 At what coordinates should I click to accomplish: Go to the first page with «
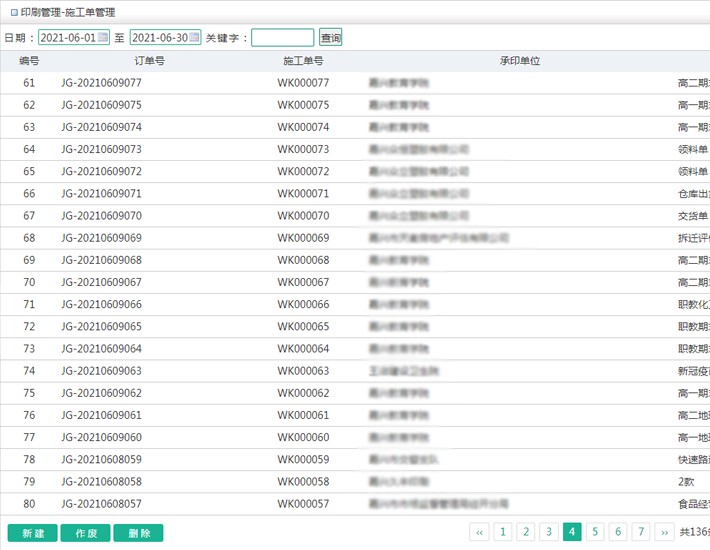tap(480, 533)
